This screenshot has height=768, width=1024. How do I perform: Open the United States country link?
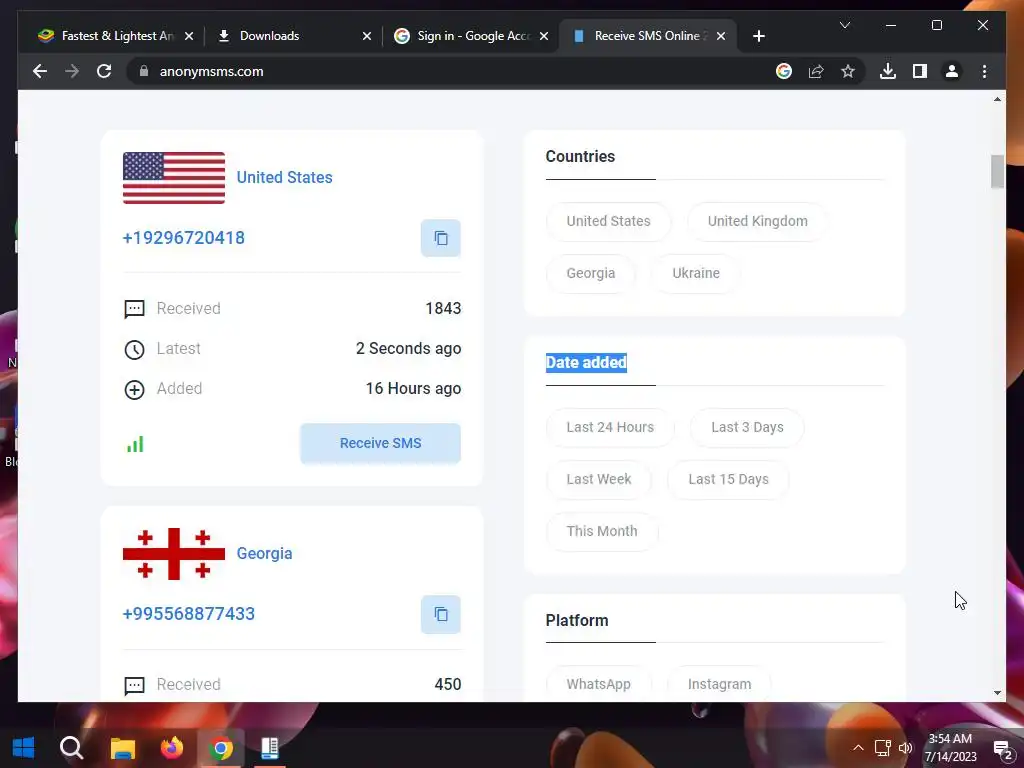pyautogui.click(x=284, y=178)
